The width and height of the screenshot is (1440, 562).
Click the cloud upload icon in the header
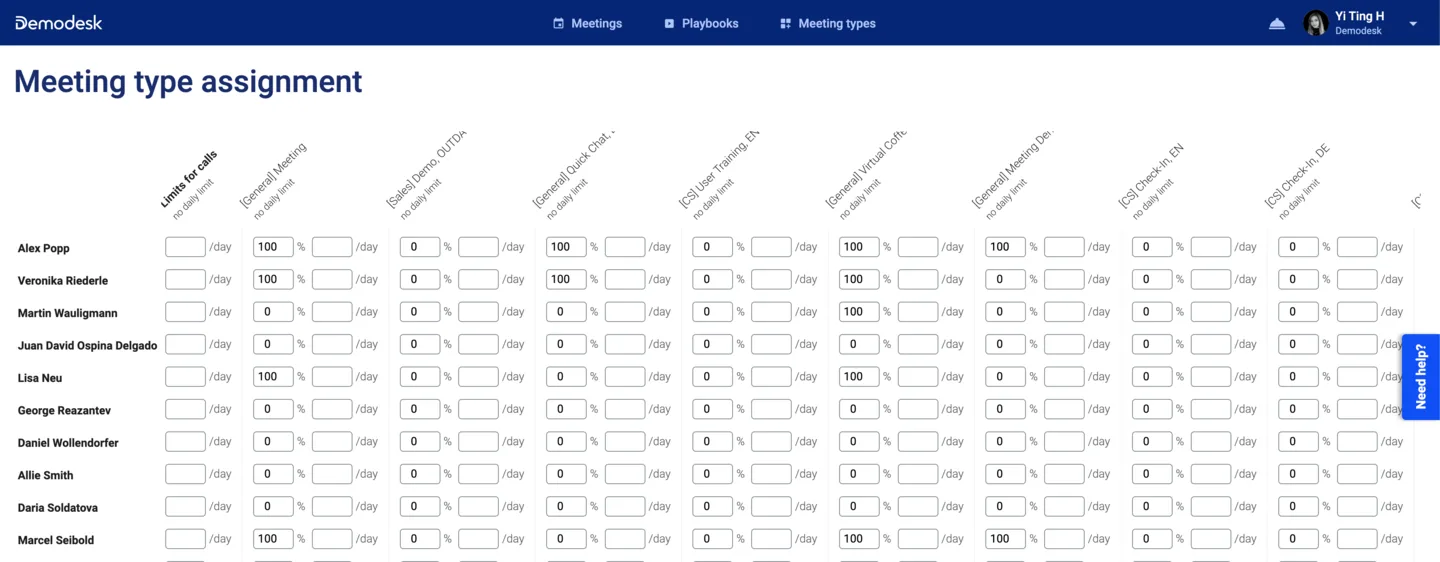[x=1277, y=23]
